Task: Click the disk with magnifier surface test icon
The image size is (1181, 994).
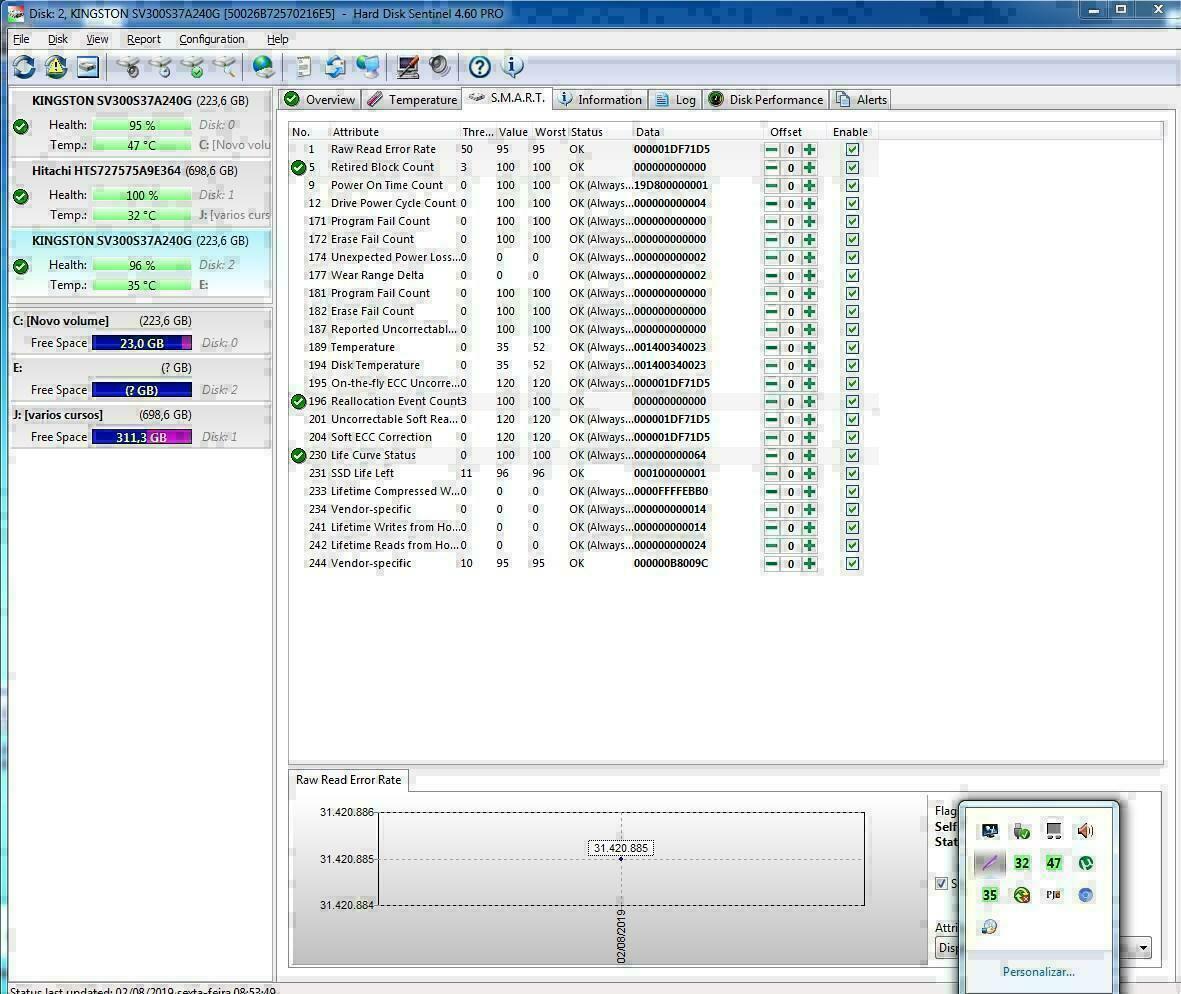Action: click(225, 67)
